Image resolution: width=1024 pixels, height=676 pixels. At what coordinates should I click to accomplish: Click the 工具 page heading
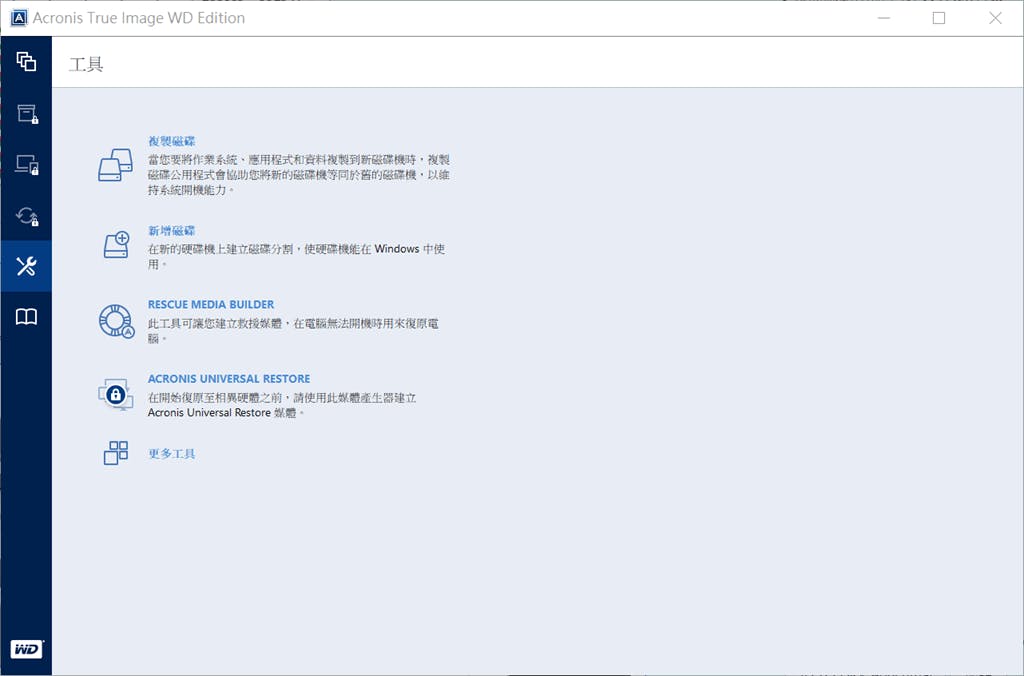coord(86,64)
